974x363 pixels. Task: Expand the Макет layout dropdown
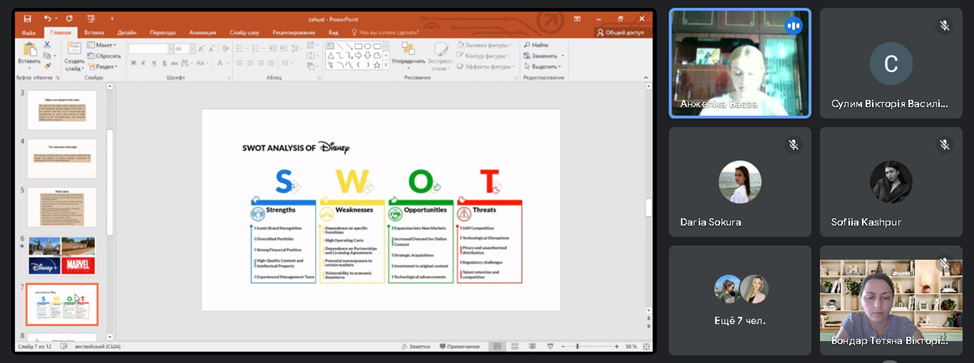click(x=102, y=45)
